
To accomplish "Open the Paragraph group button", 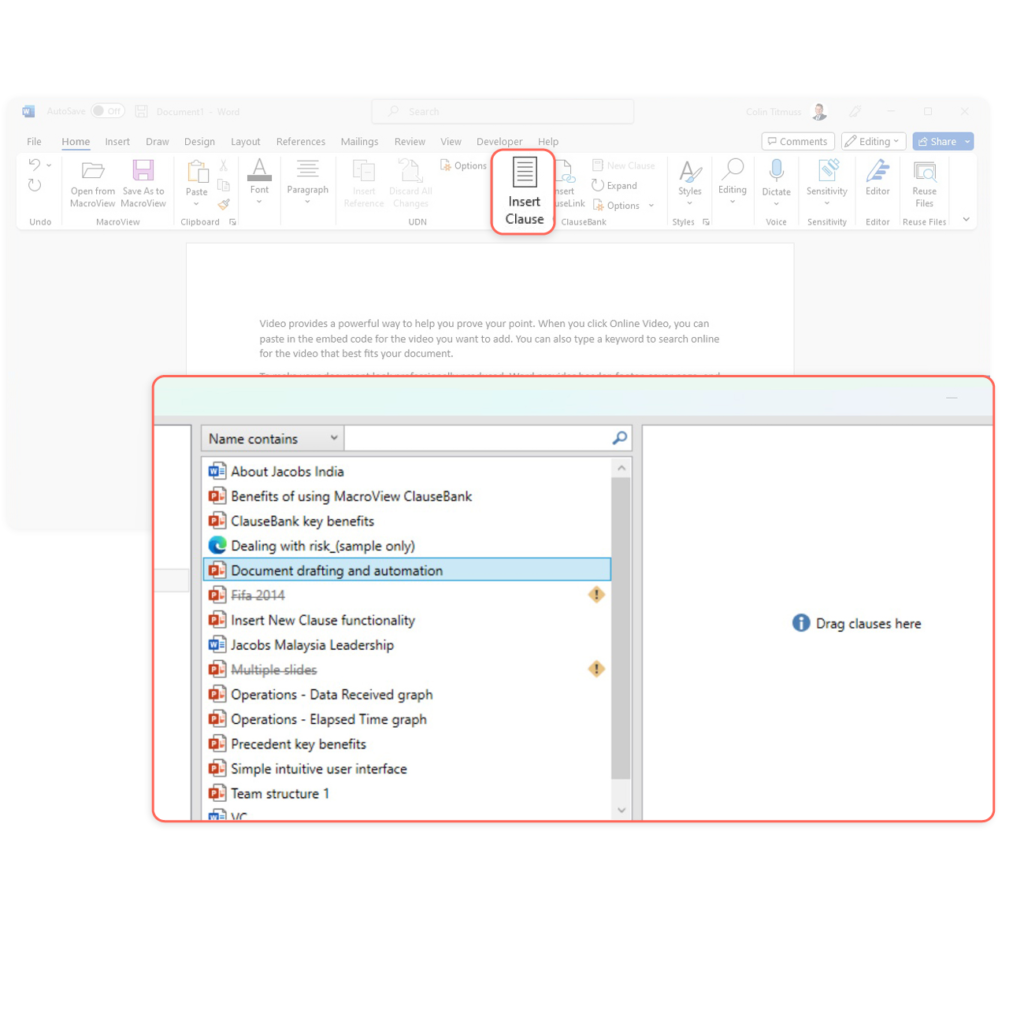I will [308, 181].
